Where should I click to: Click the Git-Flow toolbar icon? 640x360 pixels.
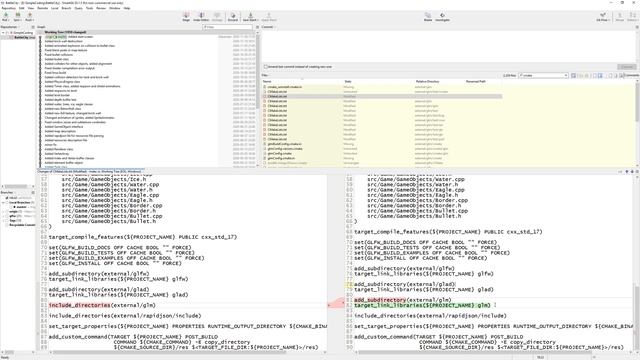[602, 16]
